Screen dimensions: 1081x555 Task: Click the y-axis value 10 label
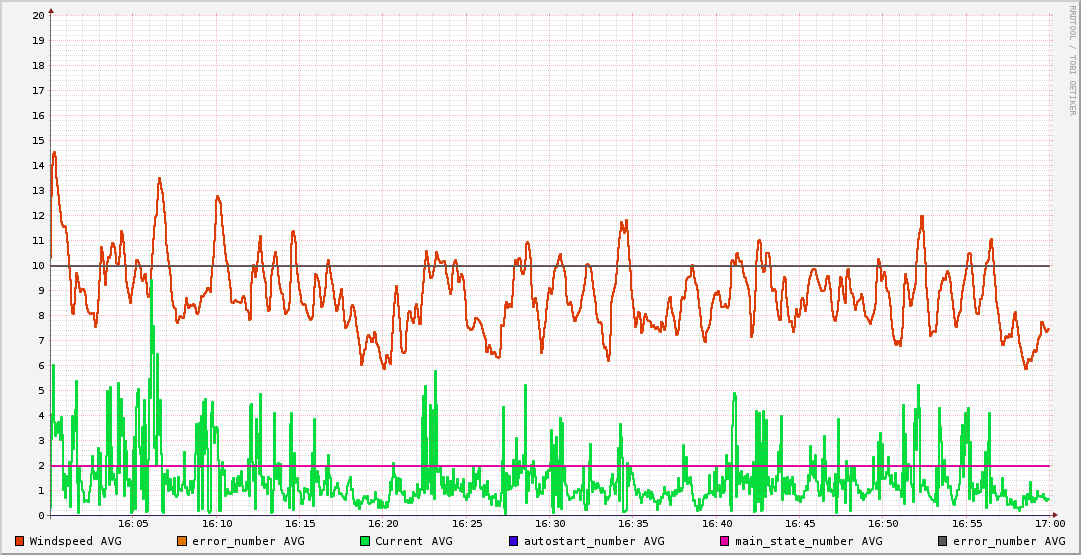coord(38,266)
